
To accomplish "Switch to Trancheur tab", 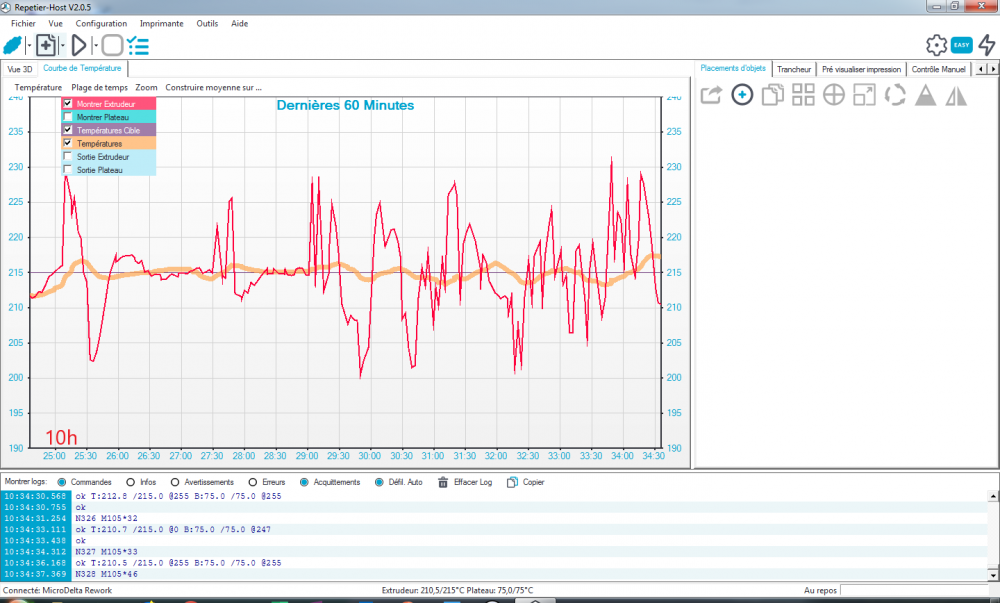I will [794, 69].
